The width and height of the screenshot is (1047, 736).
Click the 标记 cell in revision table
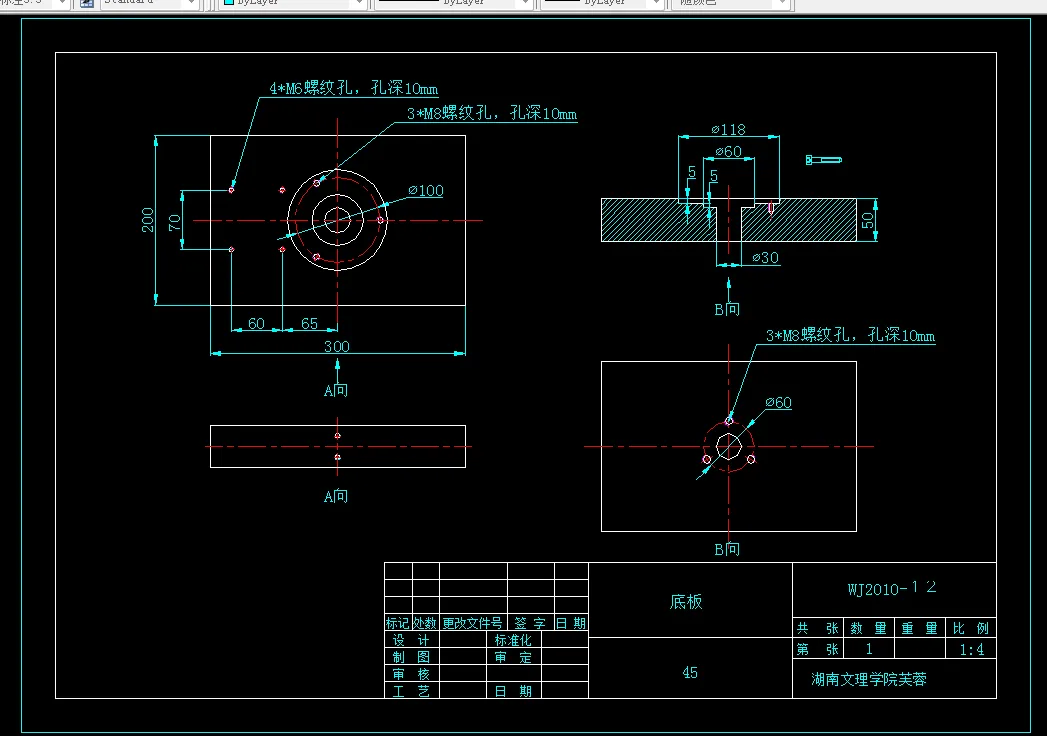point(398,622)
